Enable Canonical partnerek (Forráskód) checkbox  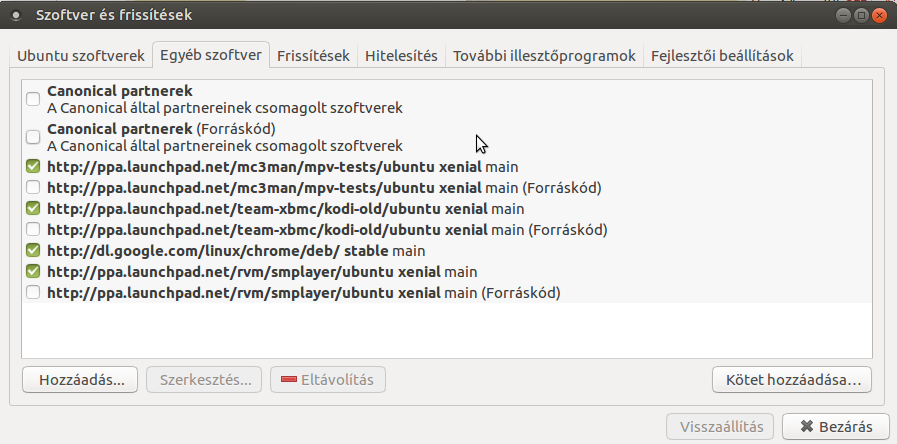click(33, 137)
